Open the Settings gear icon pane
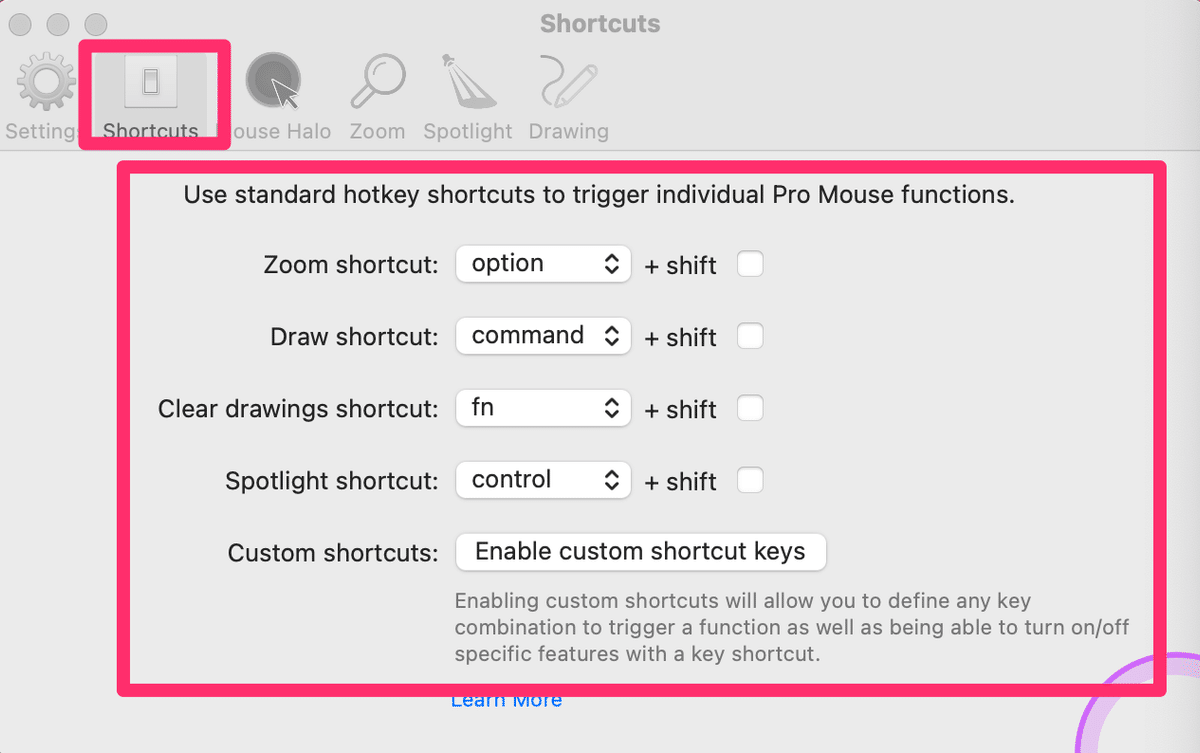1200x753 pixels. (x=46, y=81)
